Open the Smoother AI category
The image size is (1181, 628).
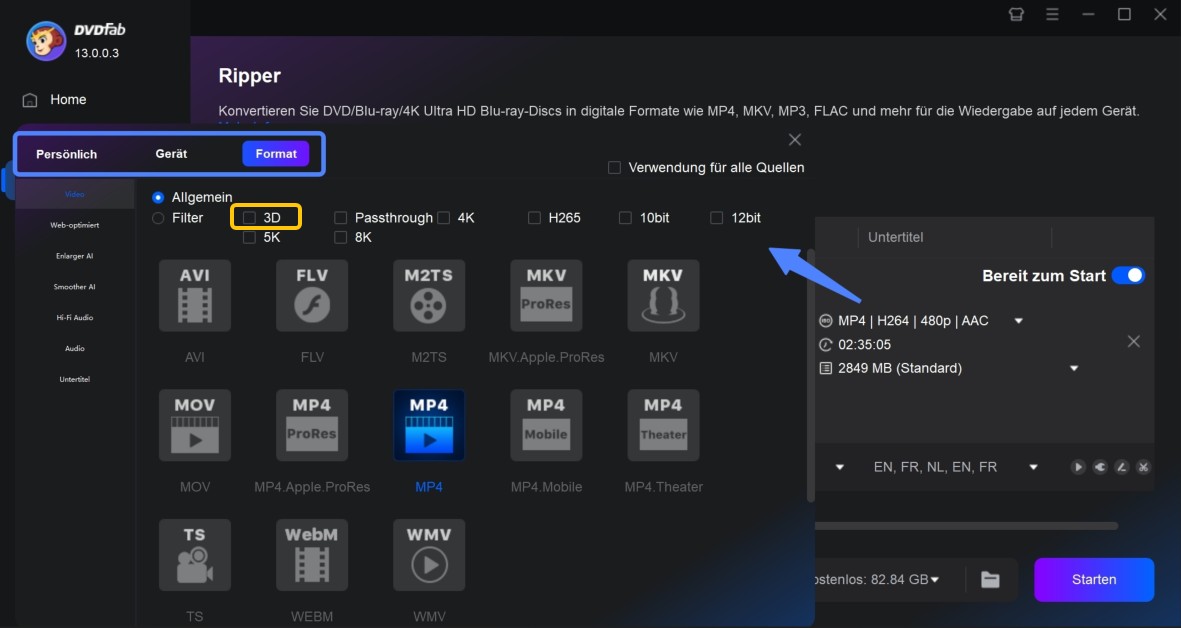point(75,287)
